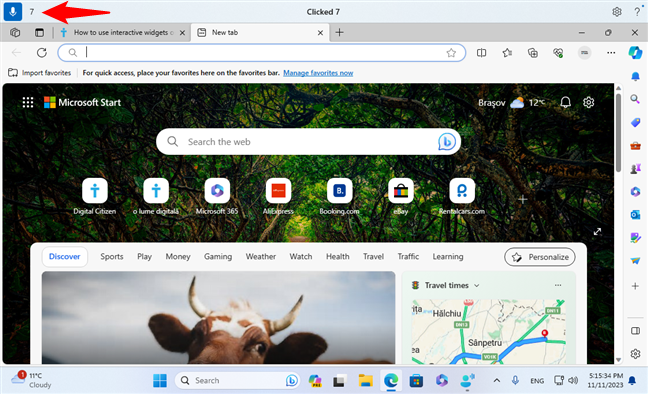Screen dimensions: 648x394
Task: Select the Weather feed tab
Action: (260, 257)
